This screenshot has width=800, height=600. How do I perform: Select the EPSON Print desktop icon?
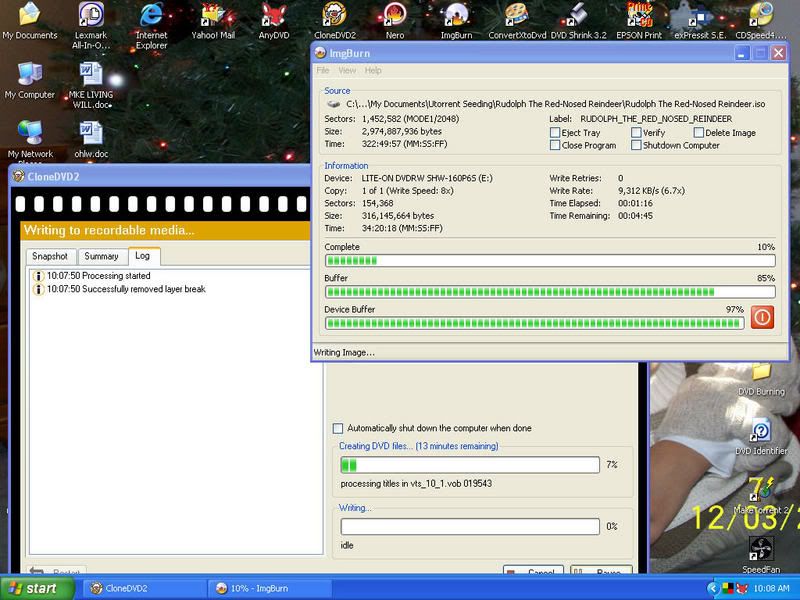(x=639, y=20)
